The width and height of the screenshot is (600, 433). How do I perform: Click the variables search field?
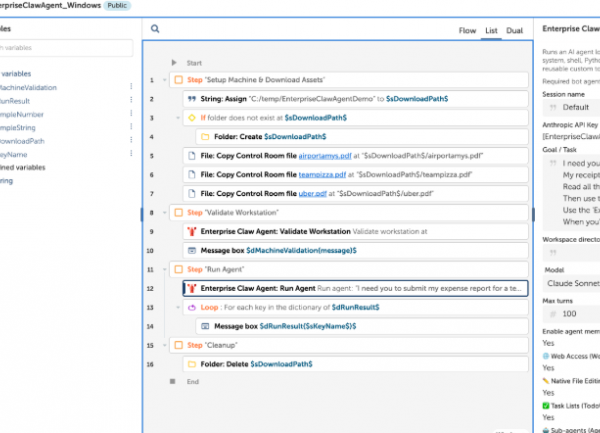66,48
